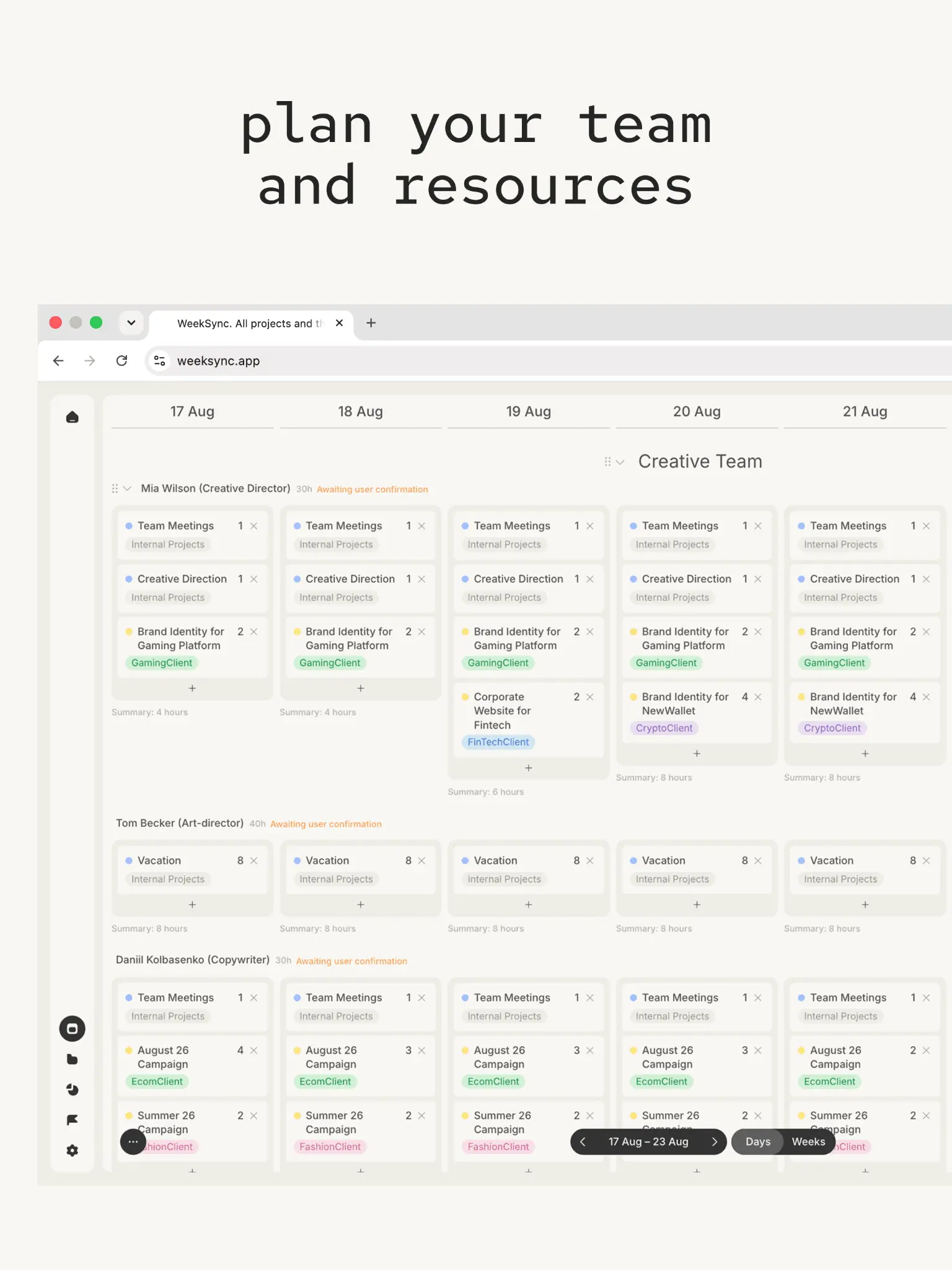The height and width of the screenshot is (1270, 952).
Task: Click the WeekSync browser tab title
Action: pyautogui.click(x=250, y=324)
